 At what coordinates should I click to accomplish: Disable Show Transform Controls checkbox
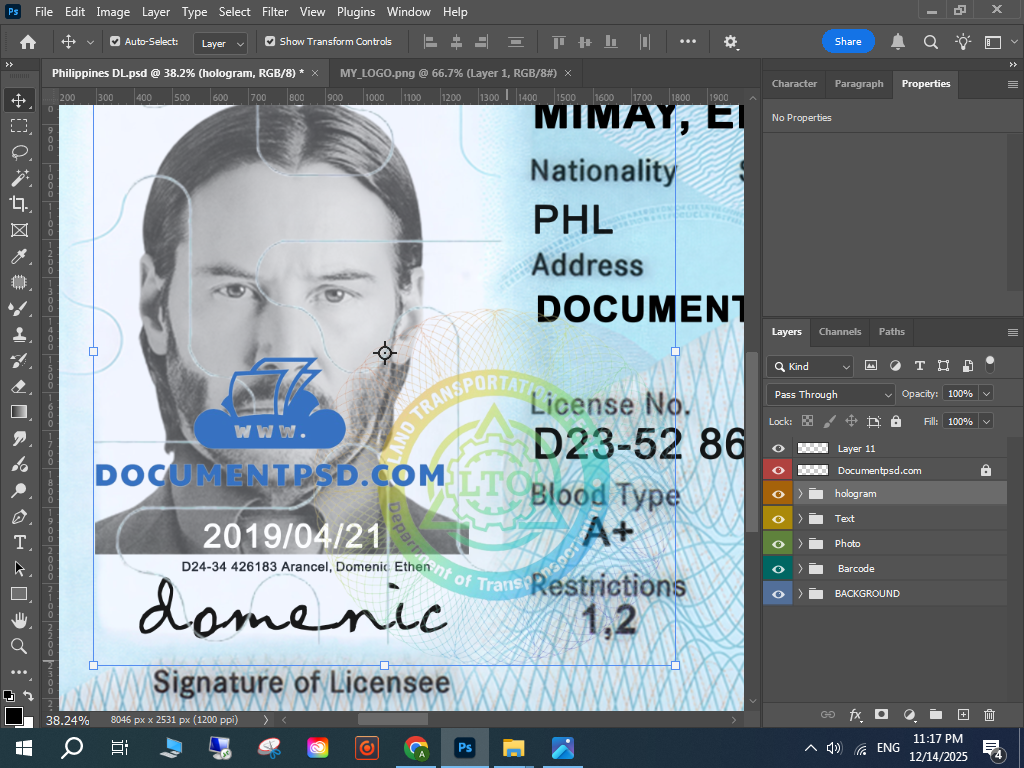point(270,42)
